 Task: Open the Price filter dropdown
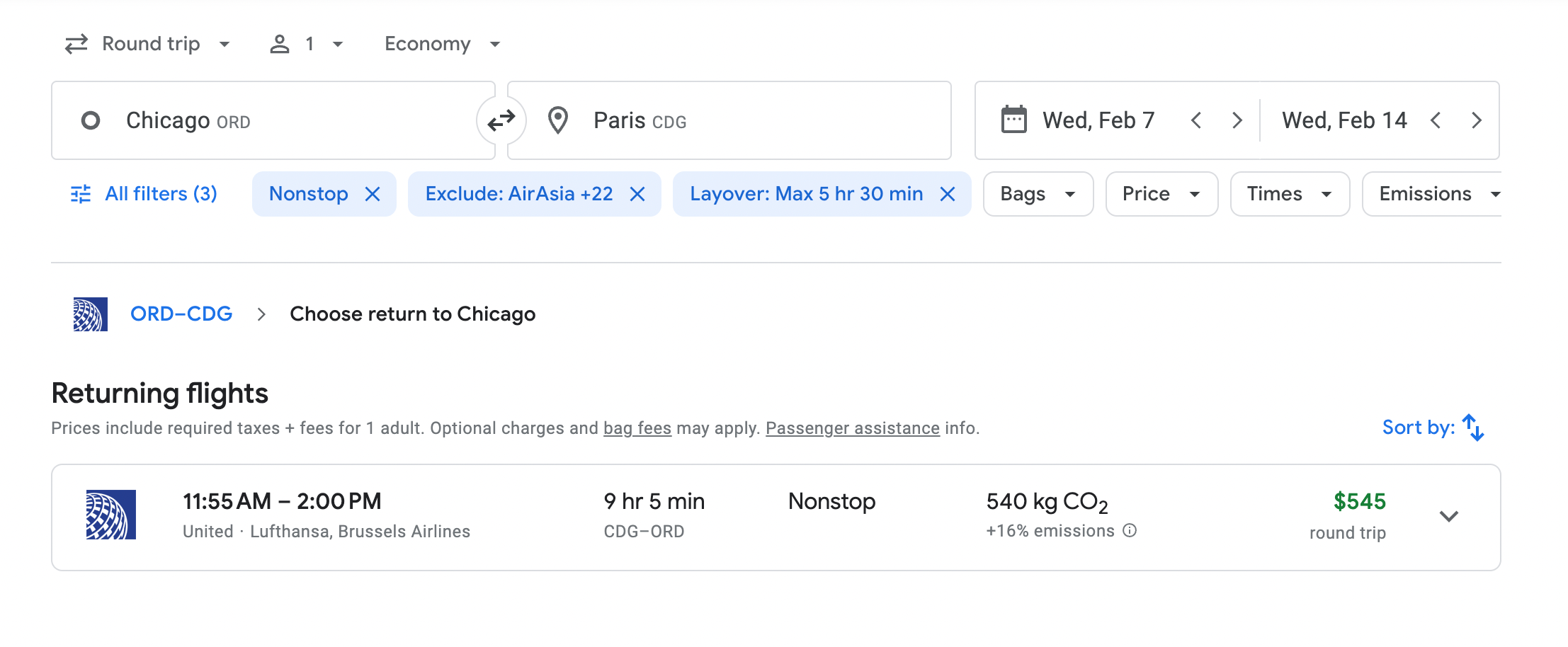pyautogui.click(x=1161, y=194)
